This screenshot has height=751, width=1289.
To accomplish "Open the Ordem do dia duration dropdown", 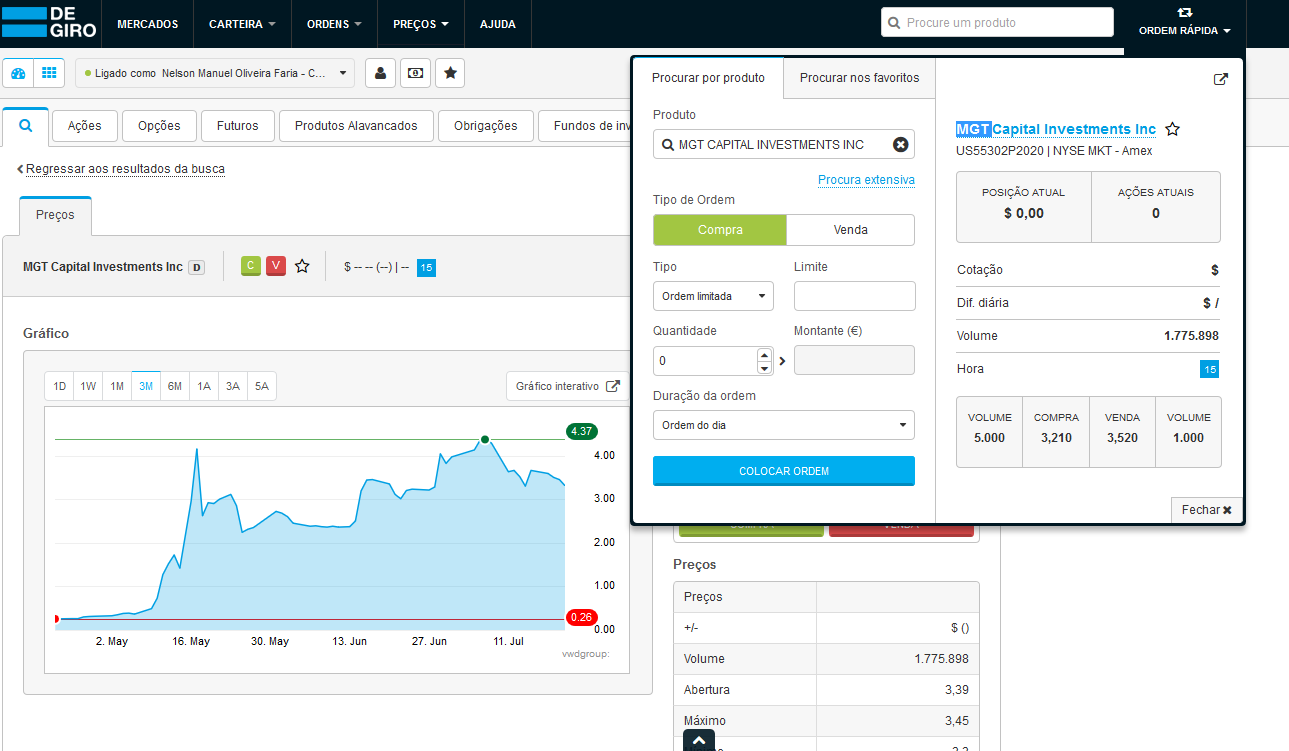I will pyautogui.click(x=783, y=425).
